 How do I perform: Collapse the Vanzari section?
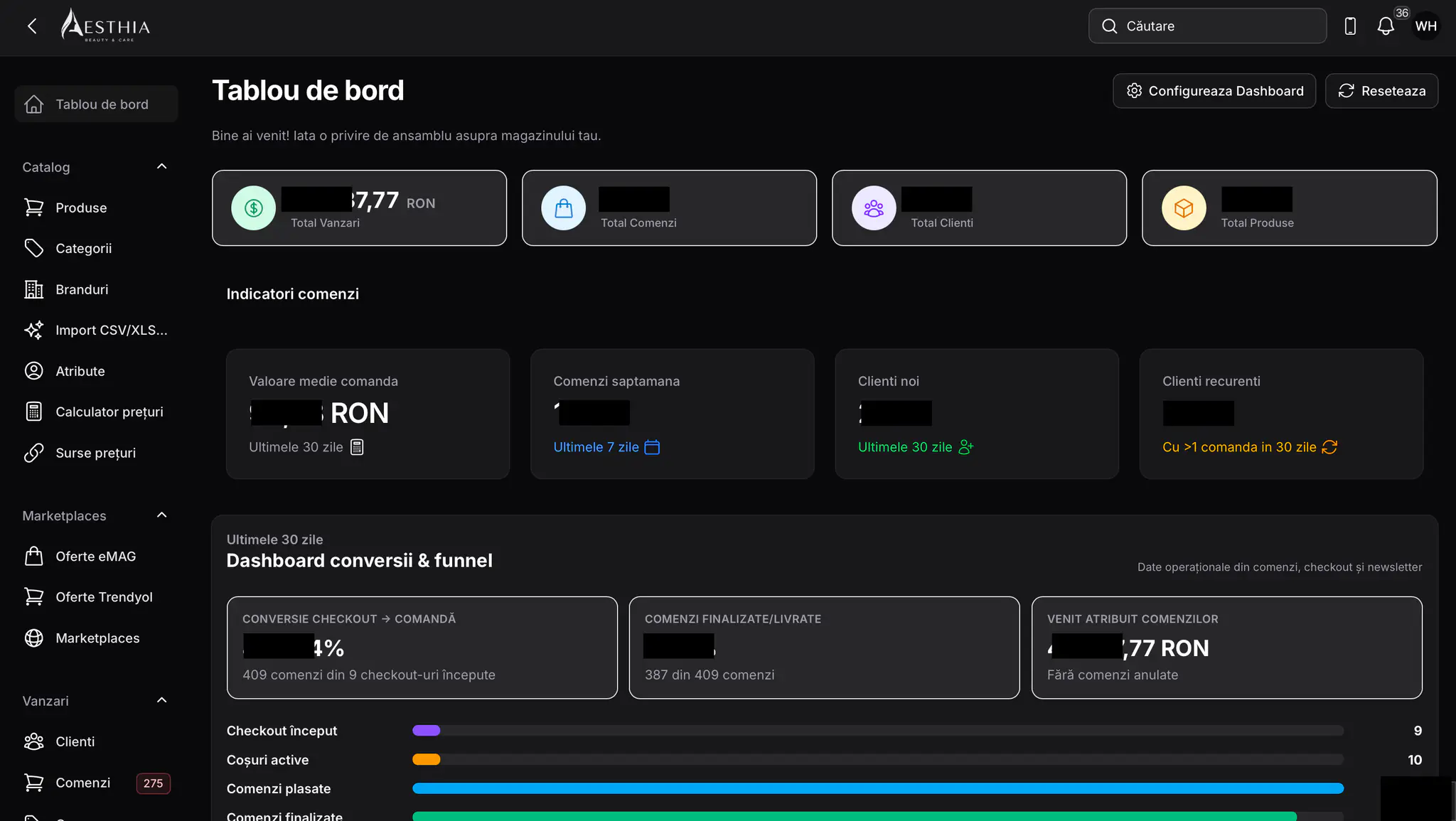[x=161, y=700]
